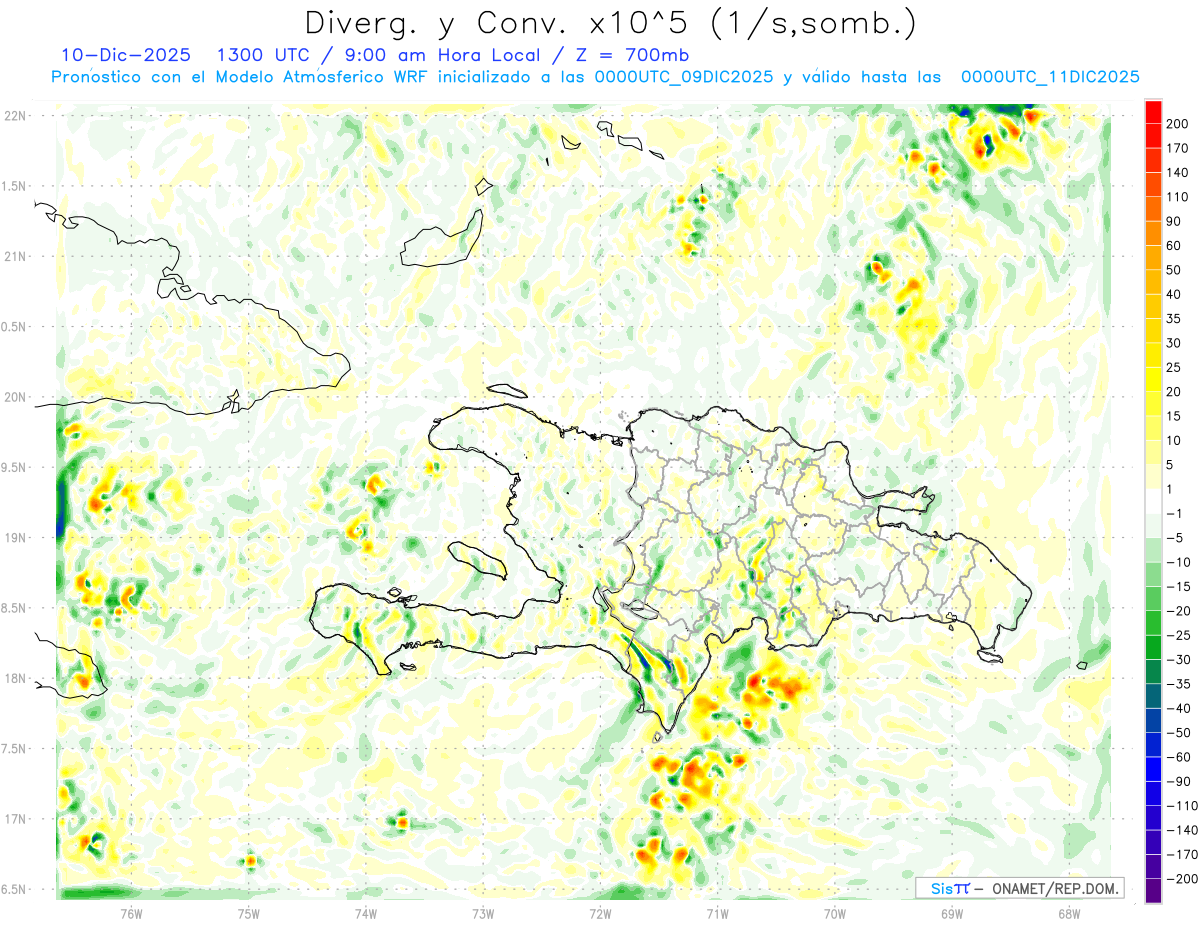This screenshot has height=927, width=1200.
Task: Click the '25' color scale value
Action: (x=1175, y=367)
